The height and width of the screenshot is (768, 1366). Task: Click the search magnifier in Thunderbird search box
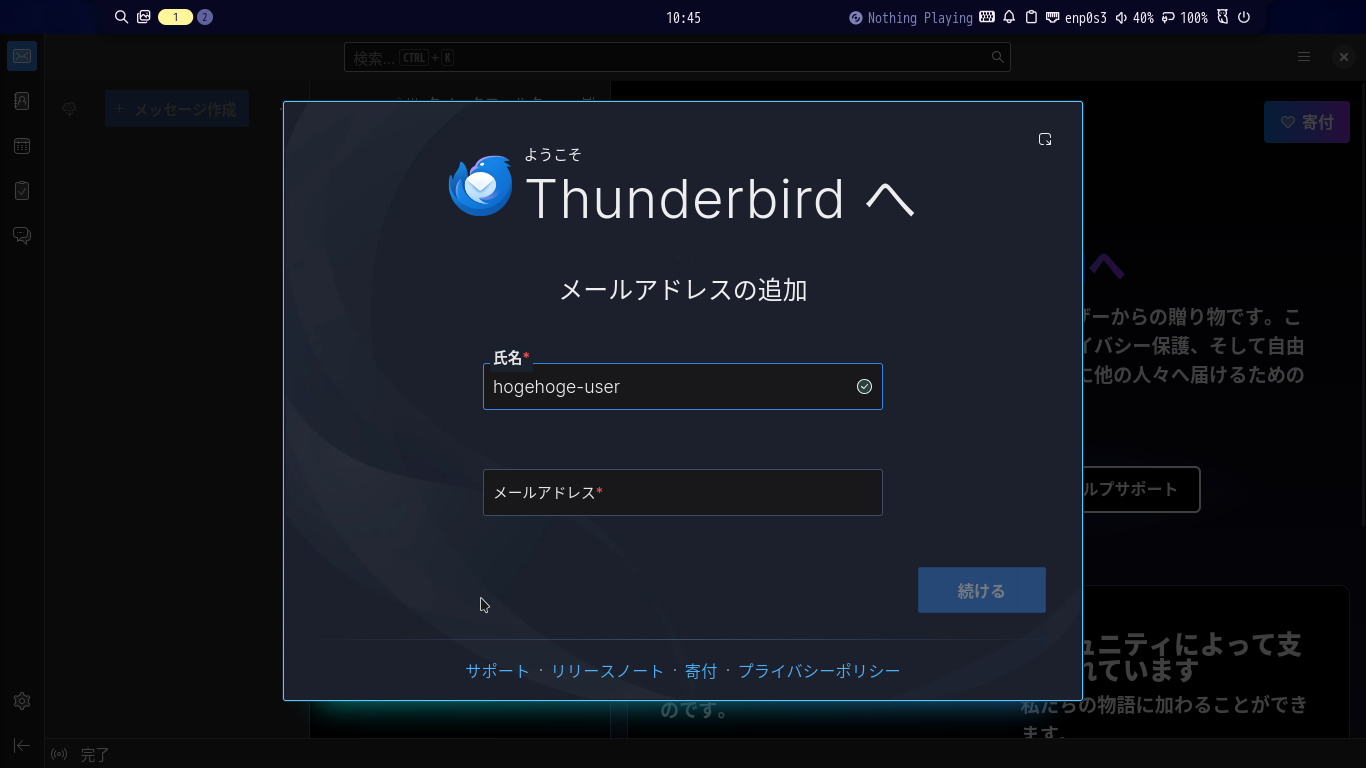(997, 57)
